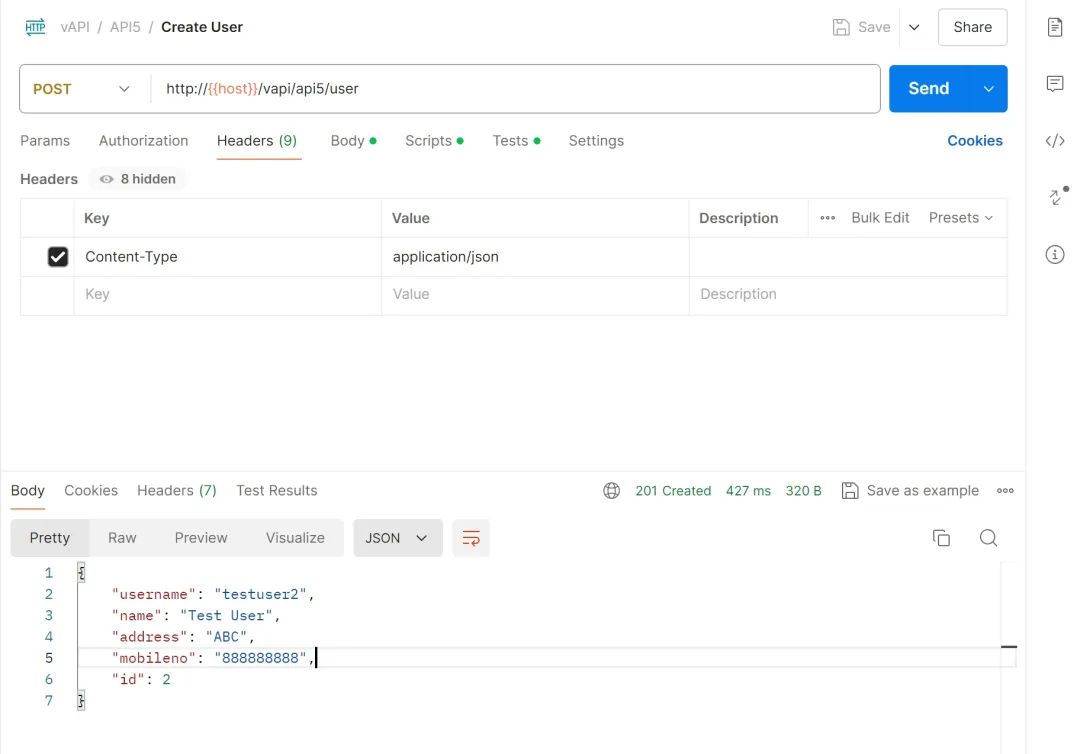Open the Tests tab
This screenshot has width=1080, height=754.
pos(516,140)
